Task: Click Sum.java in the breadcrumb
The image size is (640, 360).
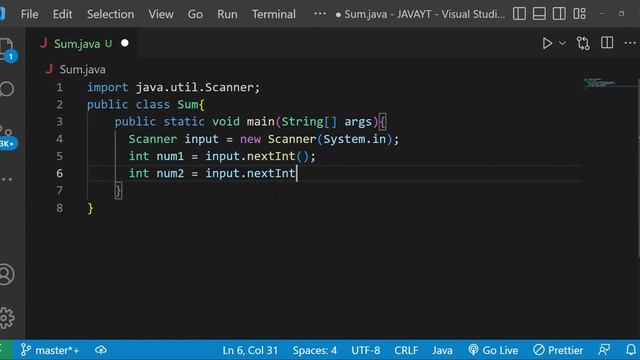Action: point(82,70)
